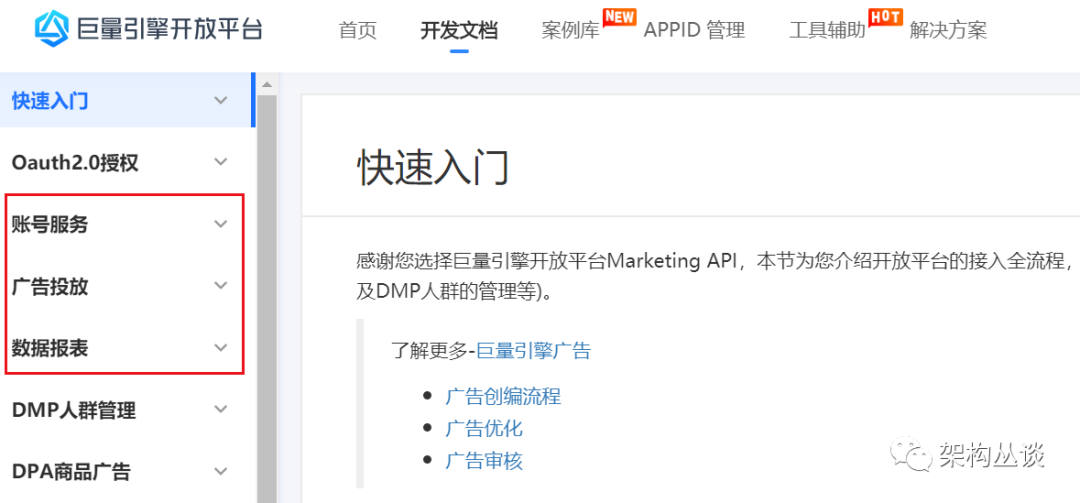Image resolution: width=1080 pixels, height=503 pixels.
Task: Click the 巨量引擎开放平台 logo icon
Action: click(52, 28)
